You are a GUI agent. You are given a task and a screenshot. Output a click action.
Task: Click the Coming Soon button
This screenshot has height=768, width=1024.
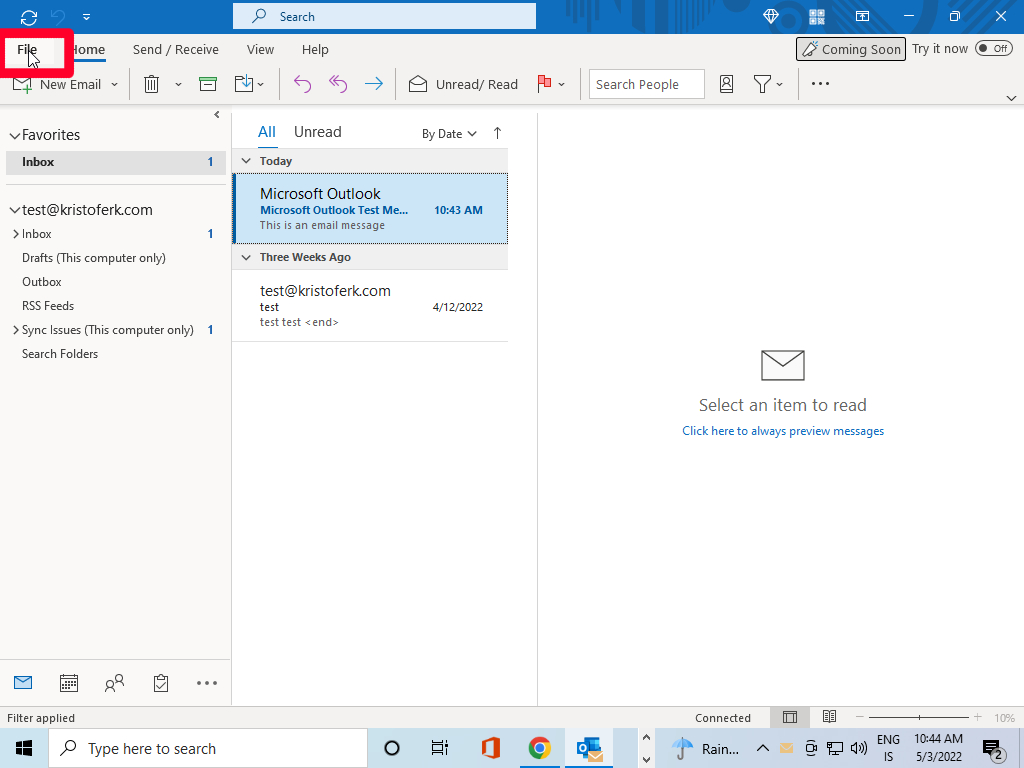[850, 49]
